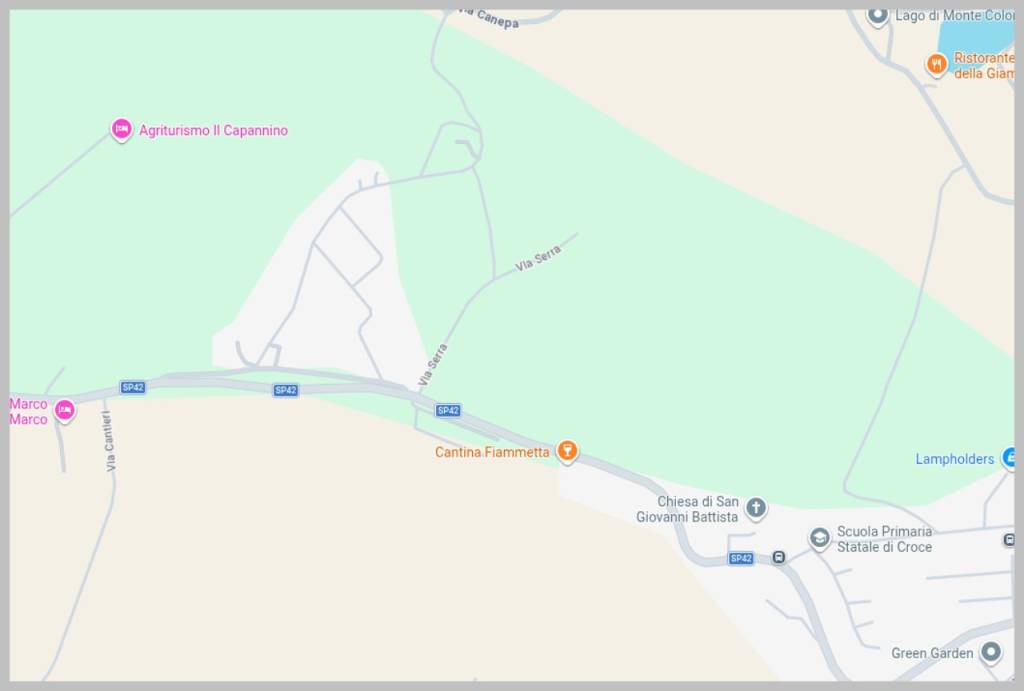
Task: Select the Lampholders text label
Action: pyautogui.click(x=955, y=458)
